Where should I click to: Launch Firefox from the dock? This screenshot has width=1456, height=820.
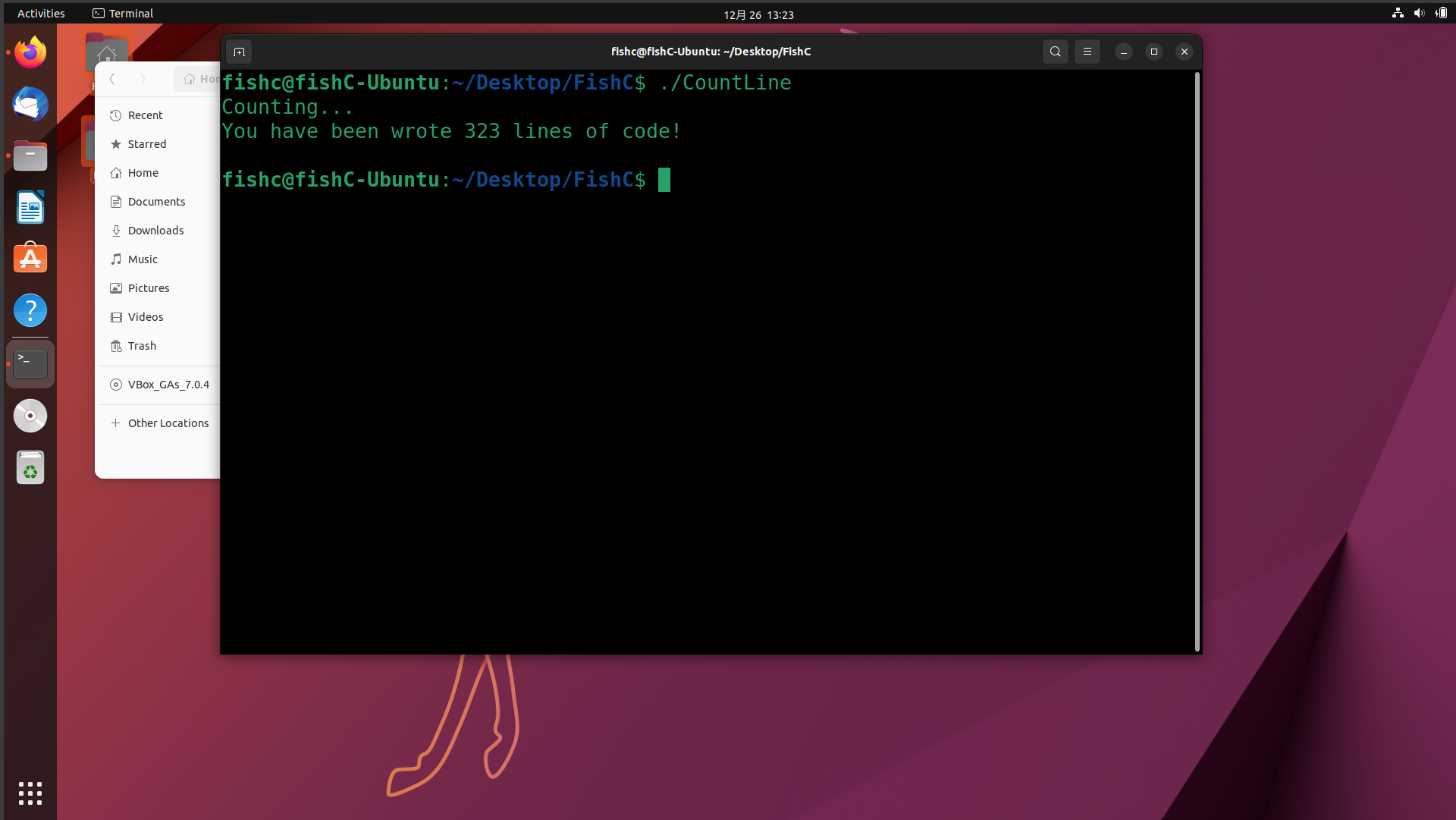tap(30, 53)
